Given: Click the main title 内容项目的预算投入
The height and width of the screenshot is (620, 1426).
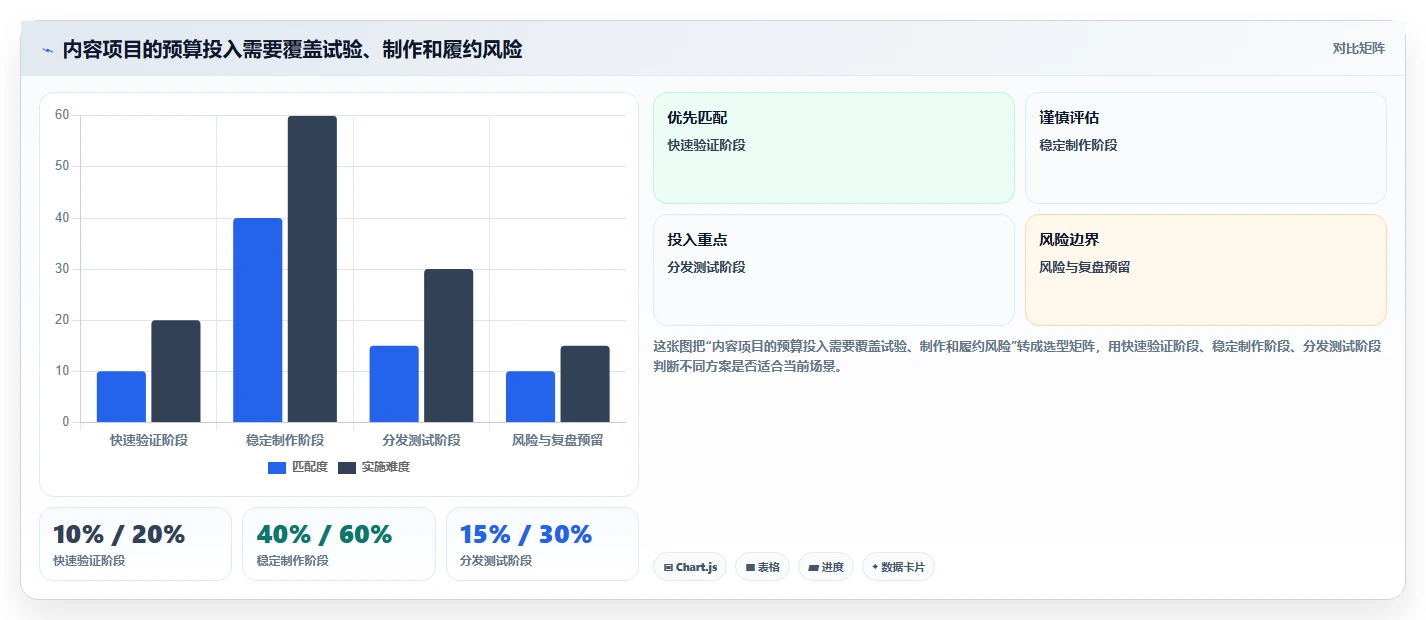Looking at the screenshot, I should point(292,50).
